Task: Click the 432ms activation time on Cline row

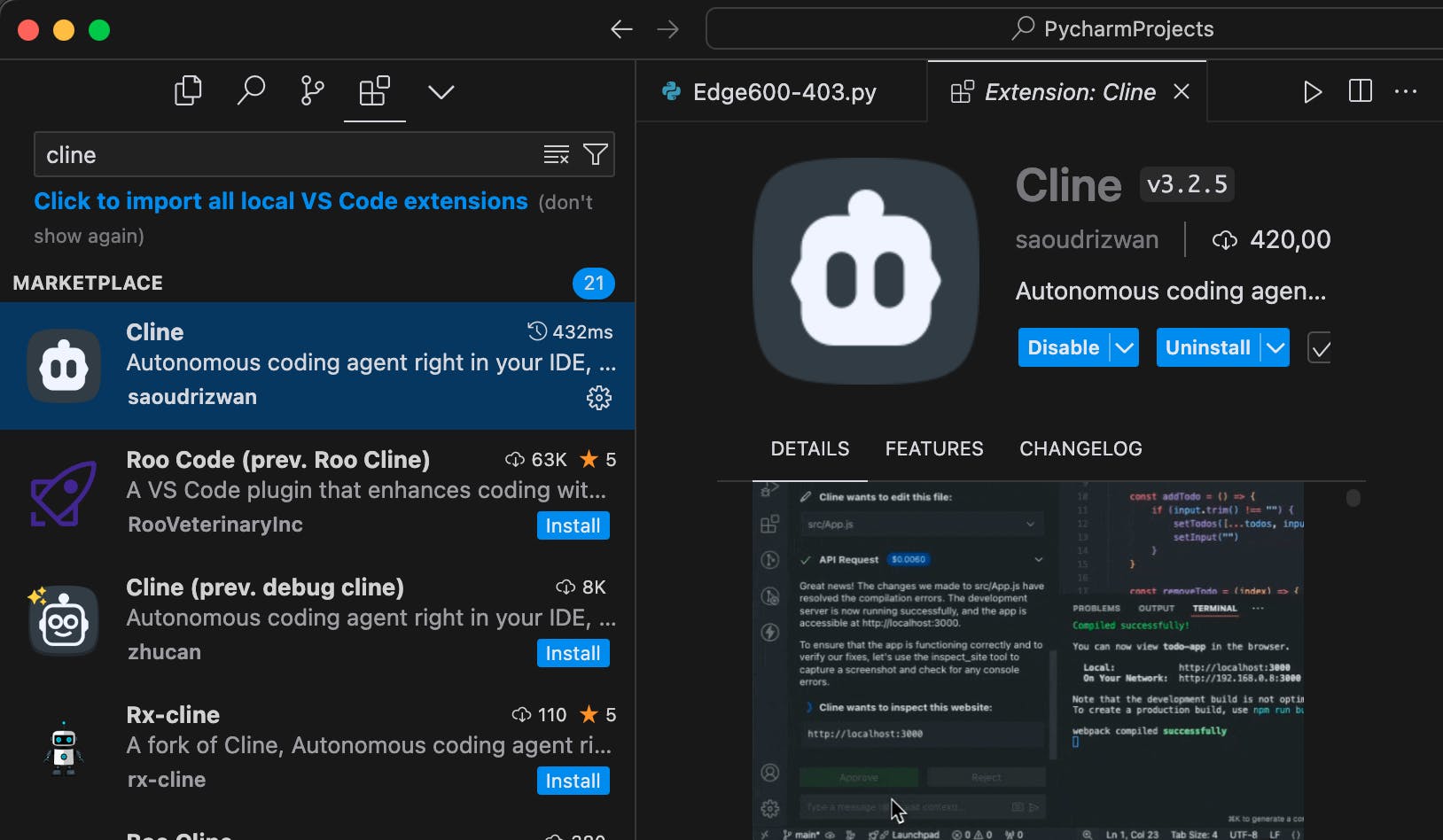Action: [x=571, y=332]
